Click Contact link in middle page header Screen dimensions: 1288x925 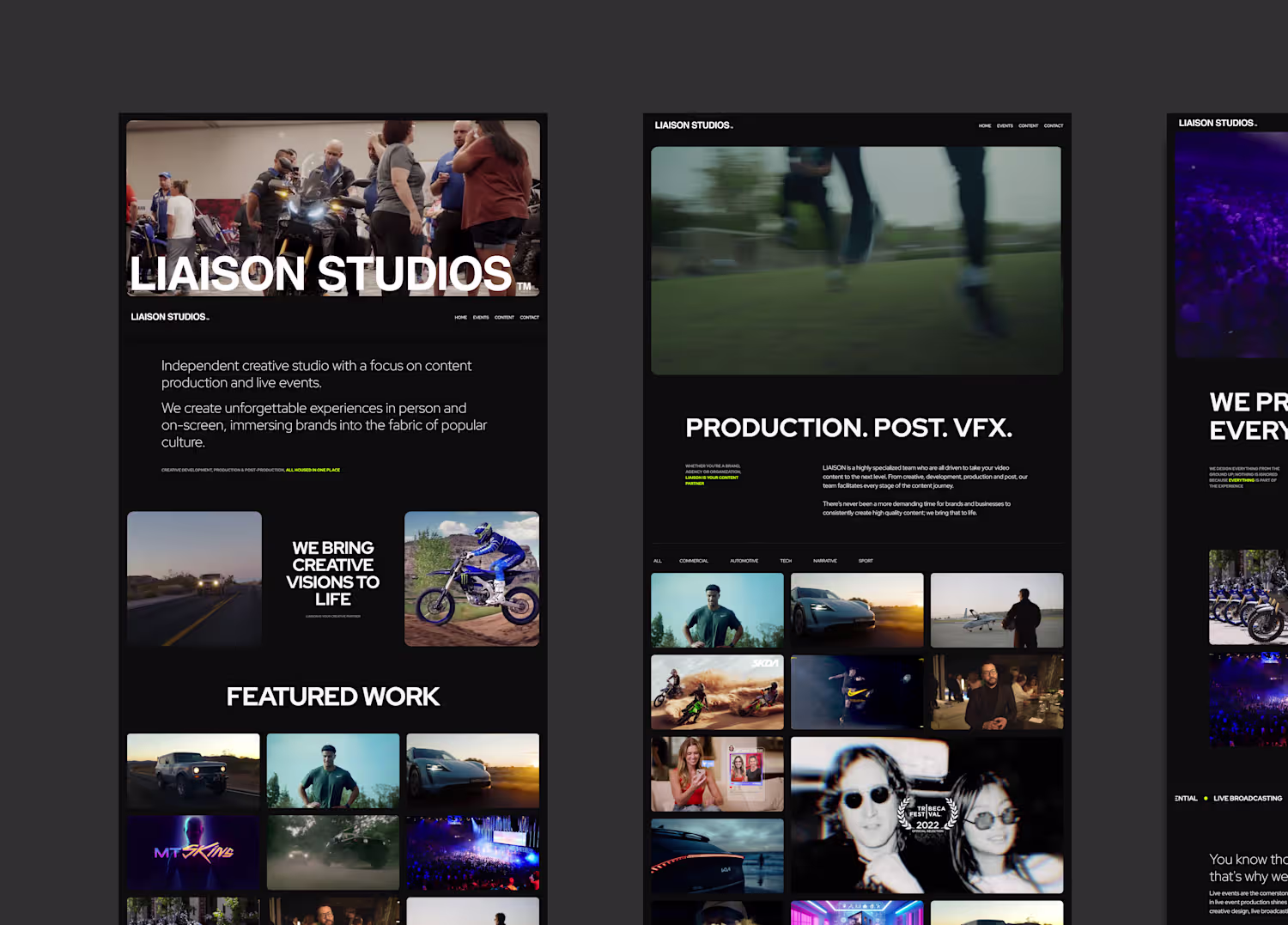click(1054, 125)
